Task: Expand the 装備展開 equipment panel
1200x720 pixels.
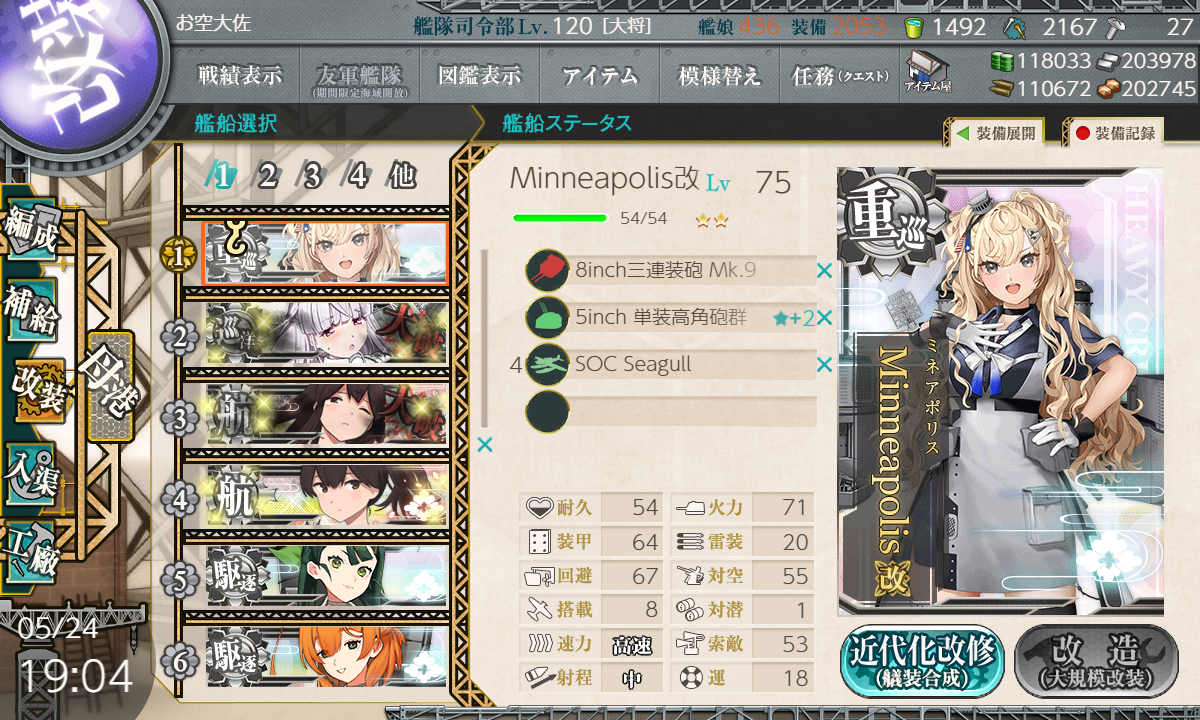Action: pyautogui.click(x=993, y=132)
